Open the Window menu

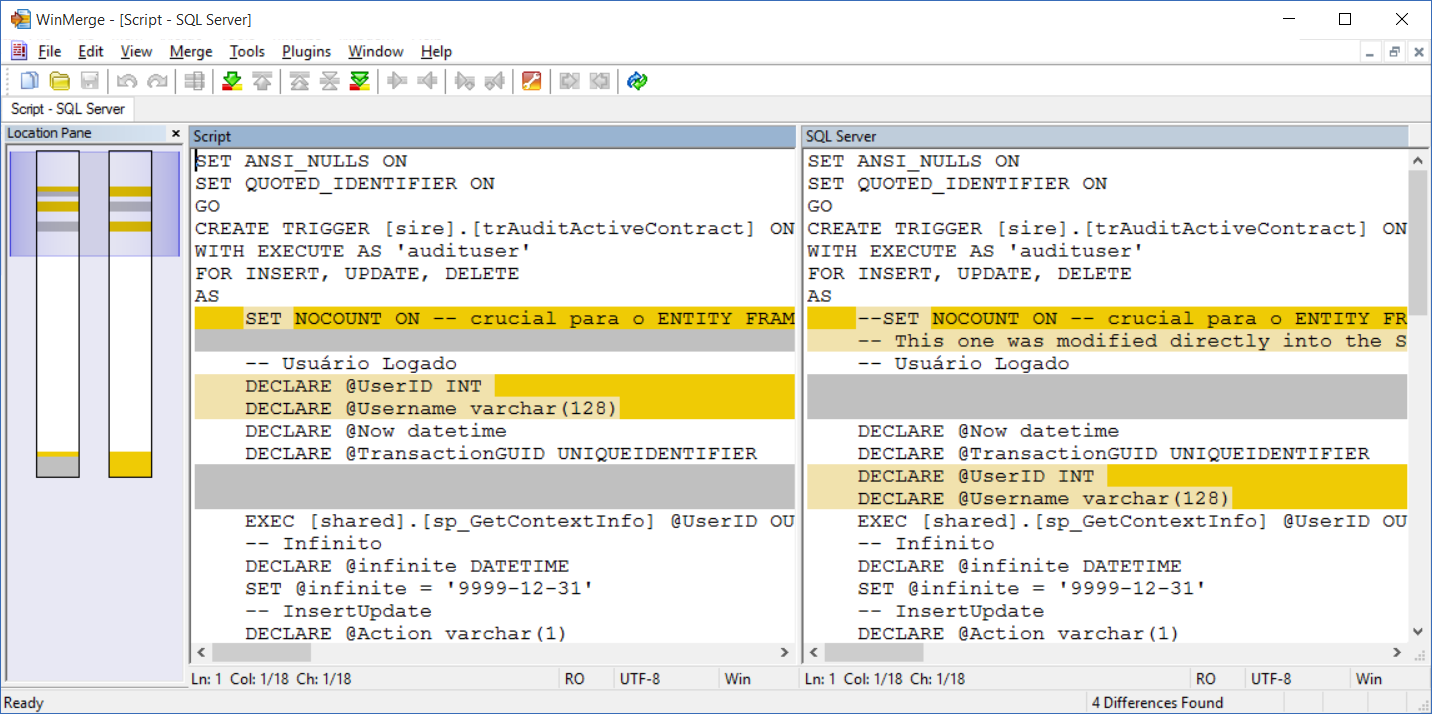coord(376,51)
